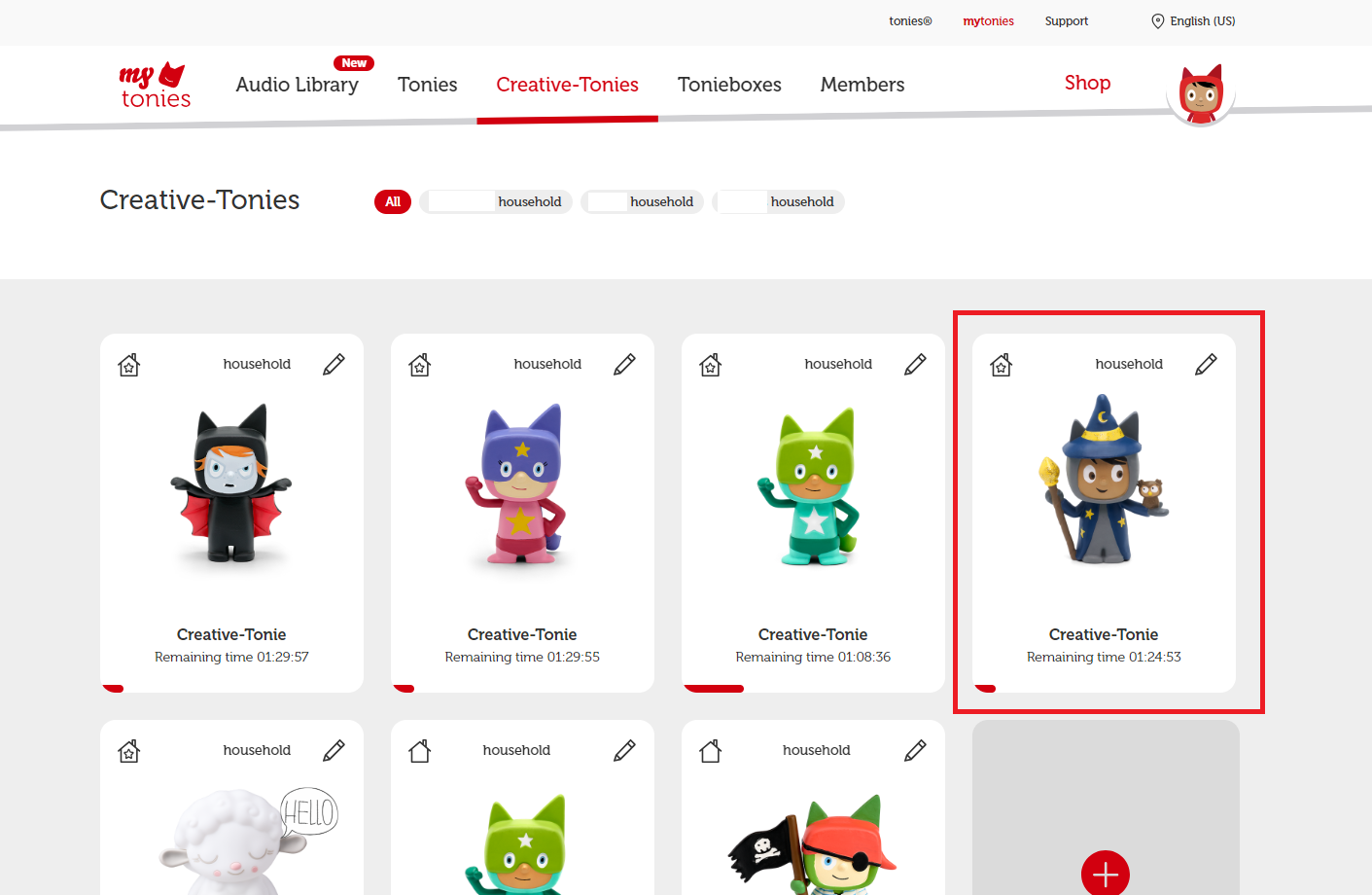Open the vampire Creative-Tonie figure
The height and width of the screenshot is (895, 1372).
(x=231, y=483)
